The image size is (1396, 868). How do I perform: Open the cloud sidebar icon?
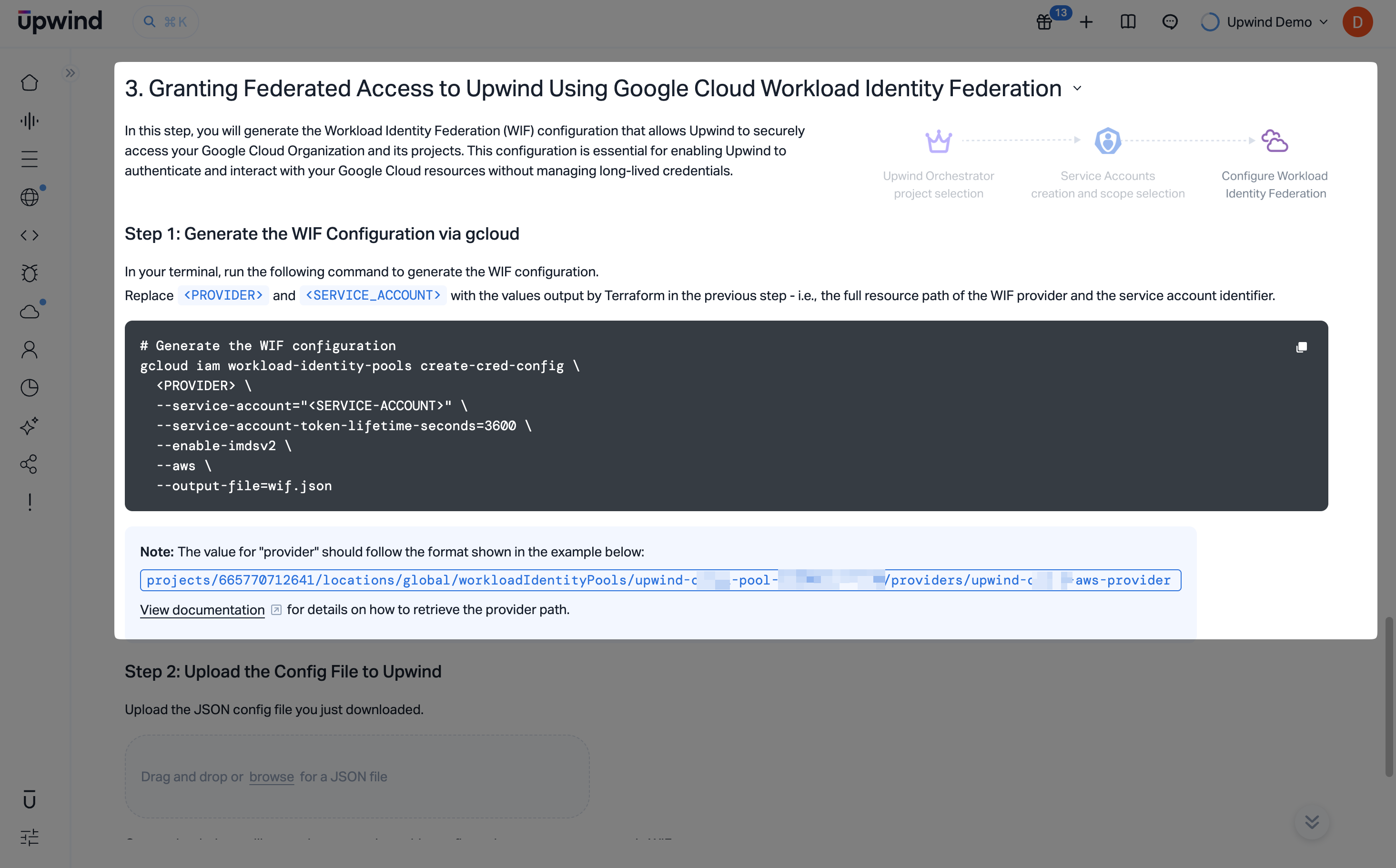click(29, 312)
